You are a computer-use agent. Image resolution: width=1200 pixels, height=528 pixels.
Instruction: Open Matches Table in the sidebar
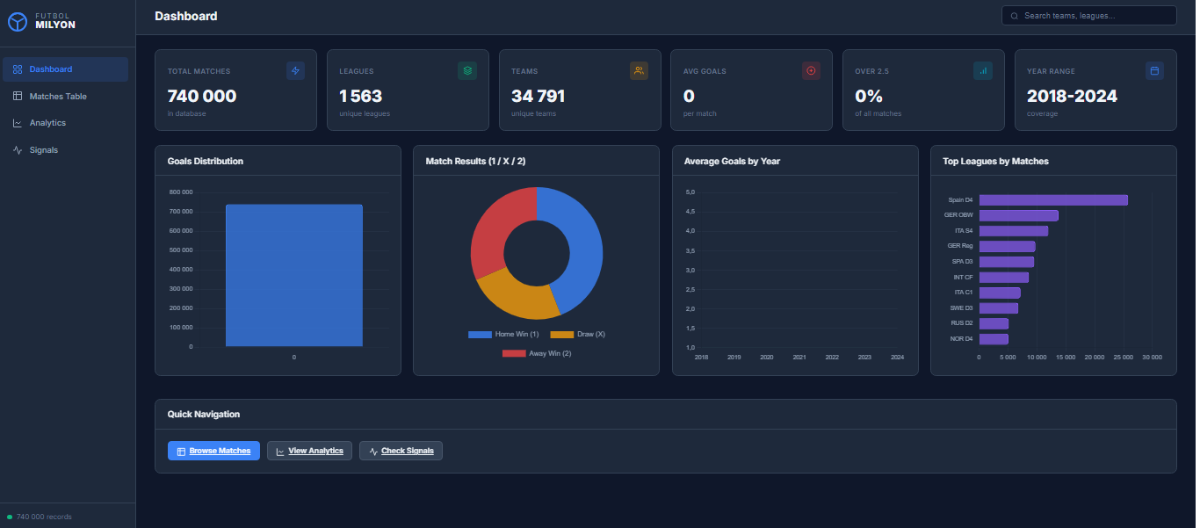click(66, 96)
